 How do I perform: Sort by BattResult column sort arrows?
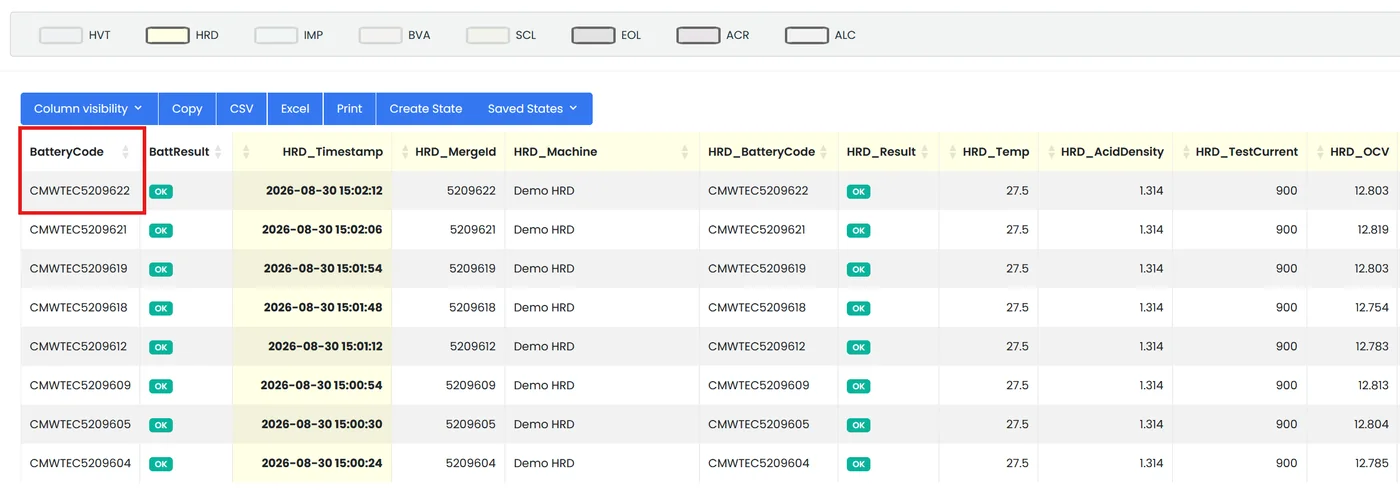(x=218, y=152)
